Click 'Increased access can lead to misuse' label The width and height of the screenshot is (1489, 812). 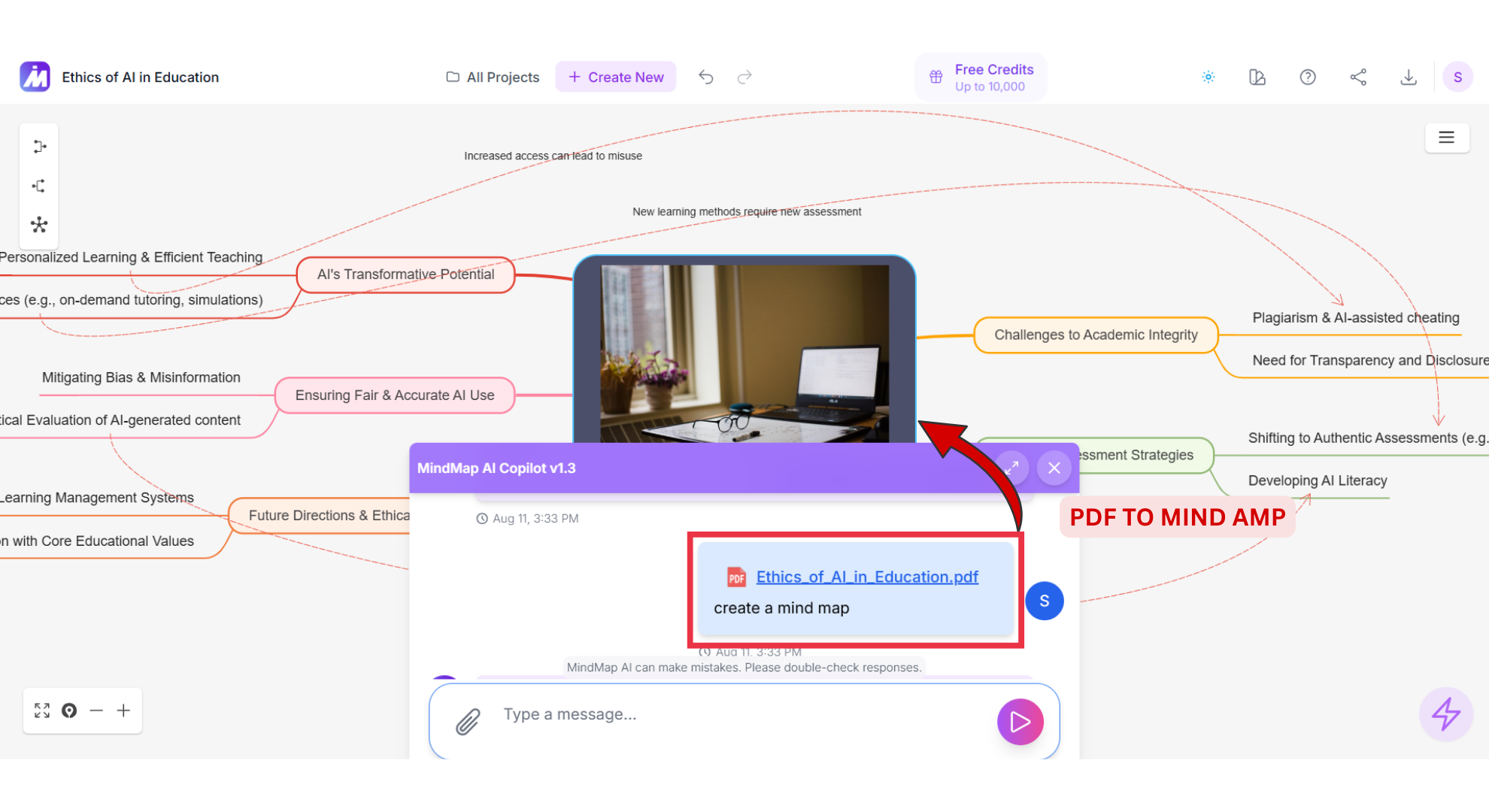pyautogui.click(x=553, y=156)
